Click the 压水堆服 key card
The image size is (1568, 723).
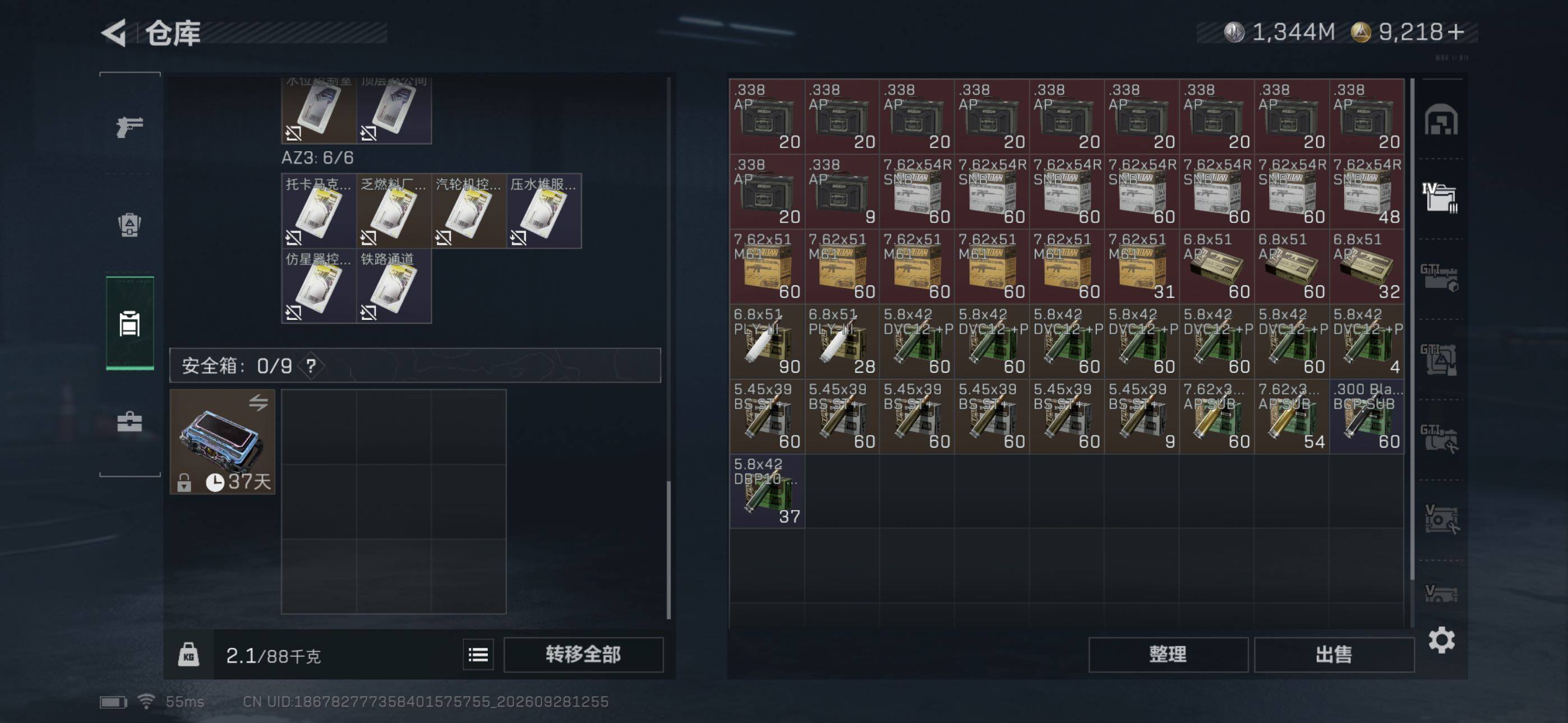coord(543,211)
